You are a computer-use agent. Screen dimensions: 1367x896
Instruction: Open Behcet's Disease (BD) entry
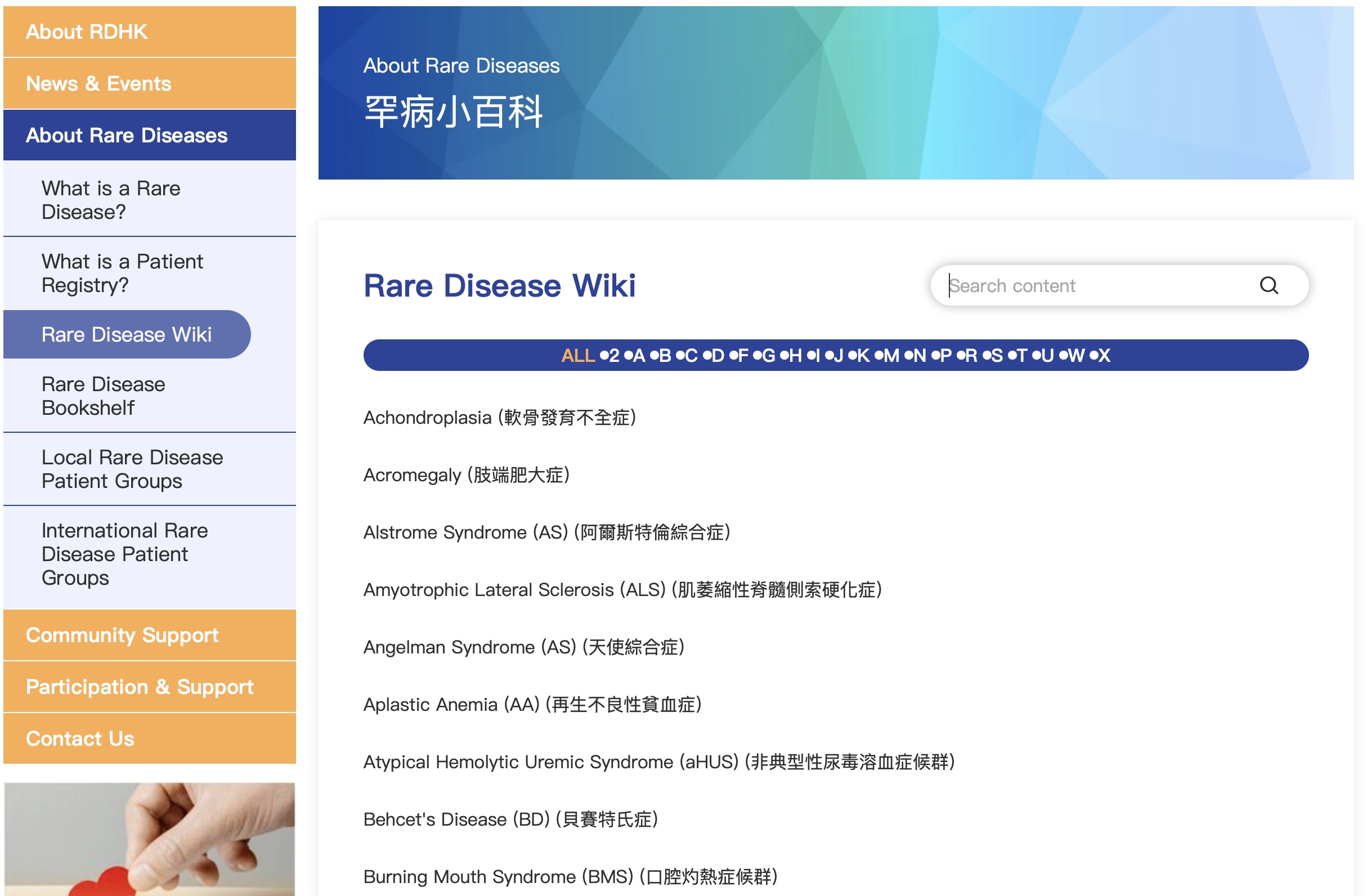510,819
